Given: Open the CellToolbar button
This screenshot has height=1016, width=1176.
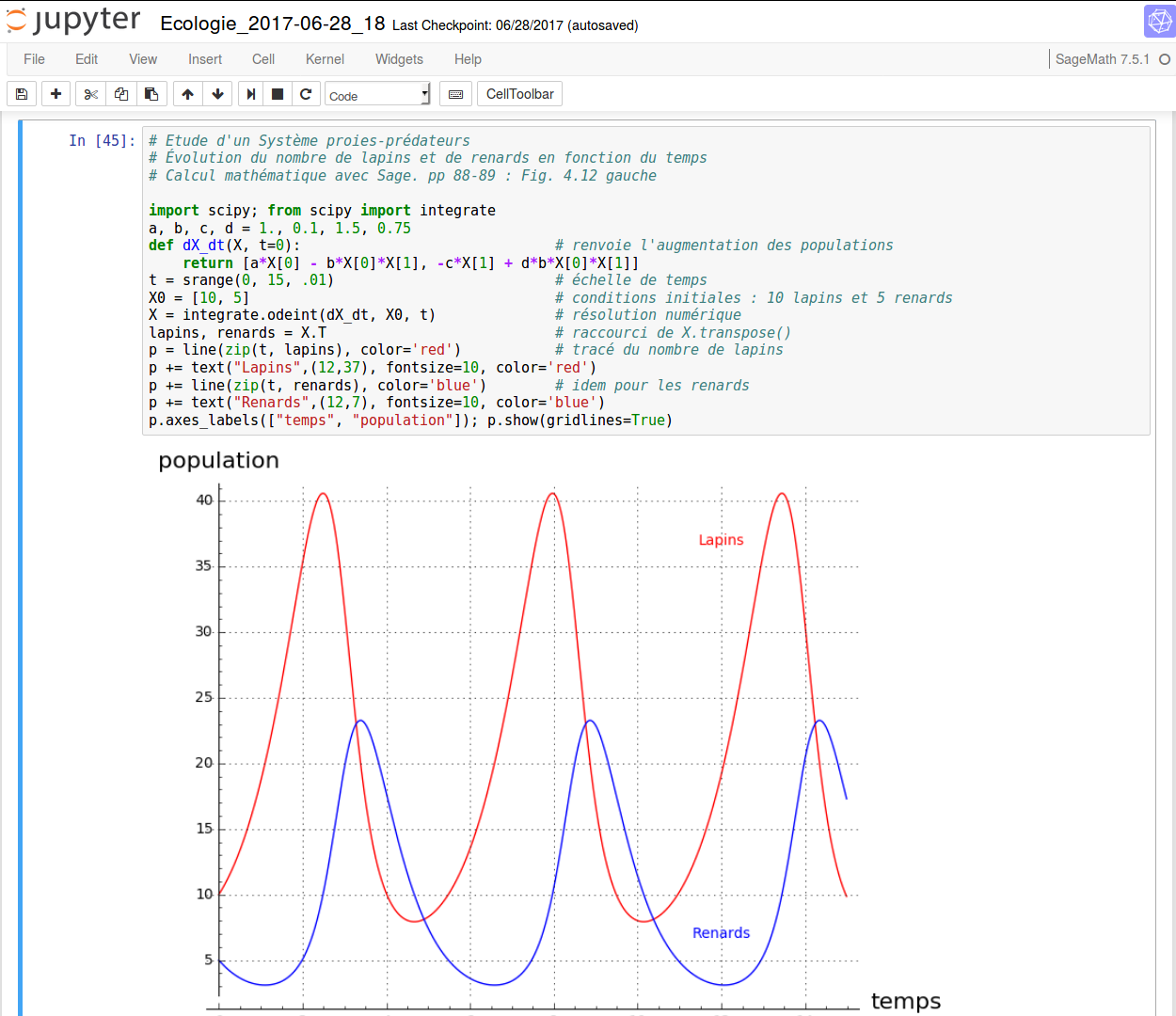Looking at the screenshot, I should [519, 94].
